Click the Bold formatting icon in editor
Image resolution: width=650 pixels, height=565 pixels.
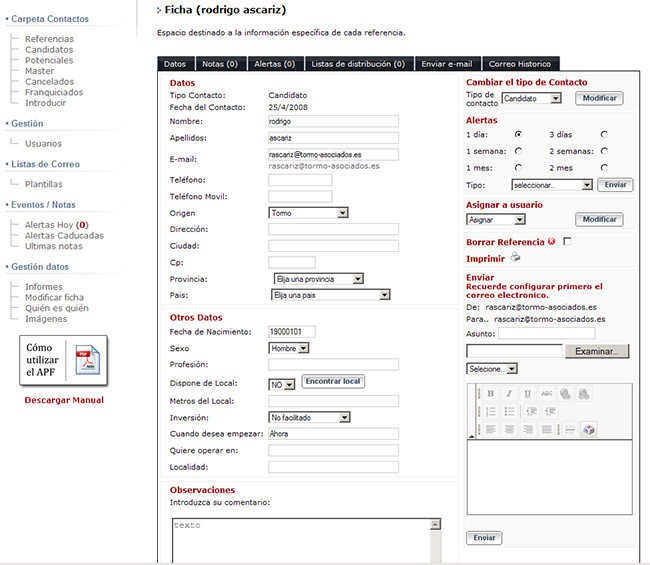(x=491, y=394)
